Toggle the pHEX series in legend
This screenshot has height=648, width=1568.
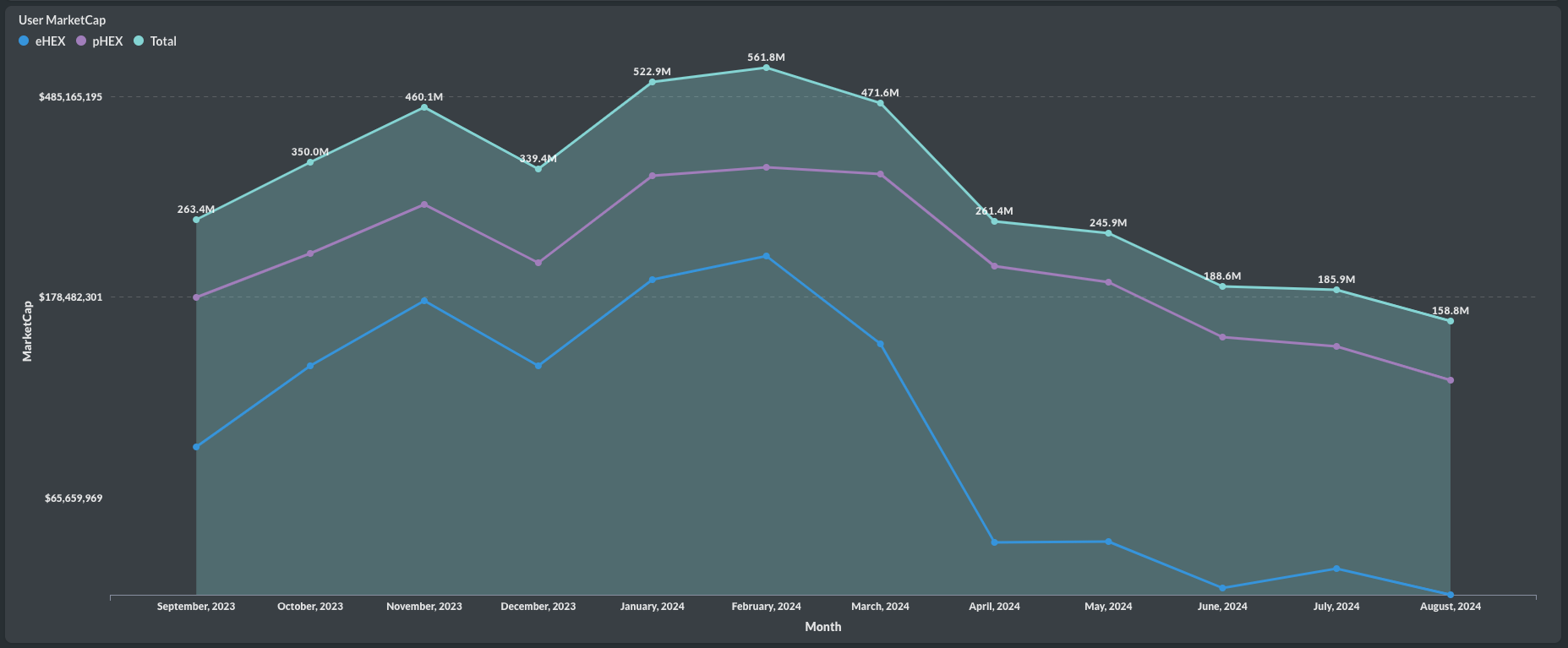(x=100, y=41)
